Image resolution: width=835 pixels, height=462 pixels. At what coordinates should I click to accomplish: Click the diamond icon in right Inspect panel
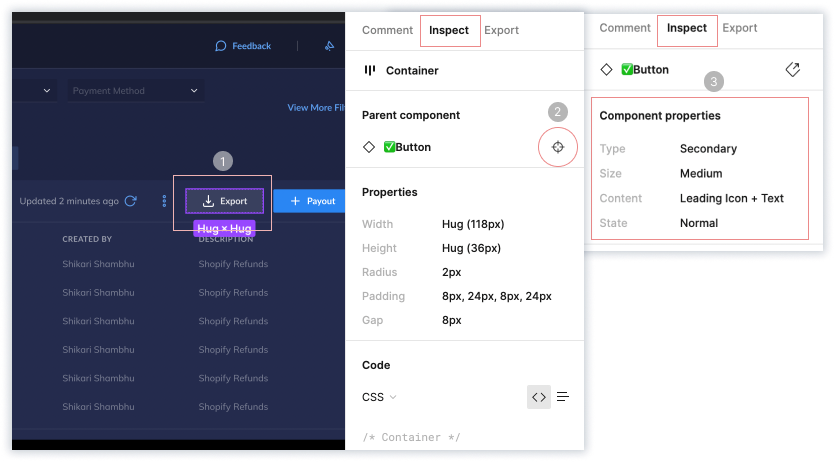606,69
